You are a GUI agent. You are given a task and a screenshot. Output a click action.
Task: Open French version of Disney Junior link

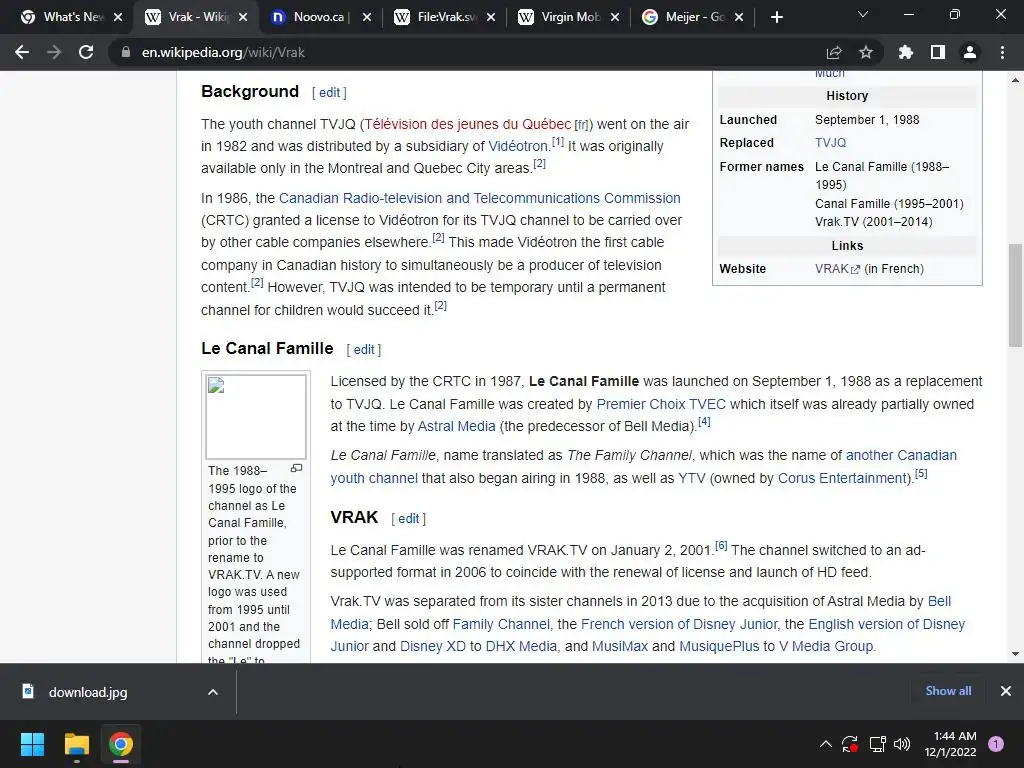click(679, 624)
